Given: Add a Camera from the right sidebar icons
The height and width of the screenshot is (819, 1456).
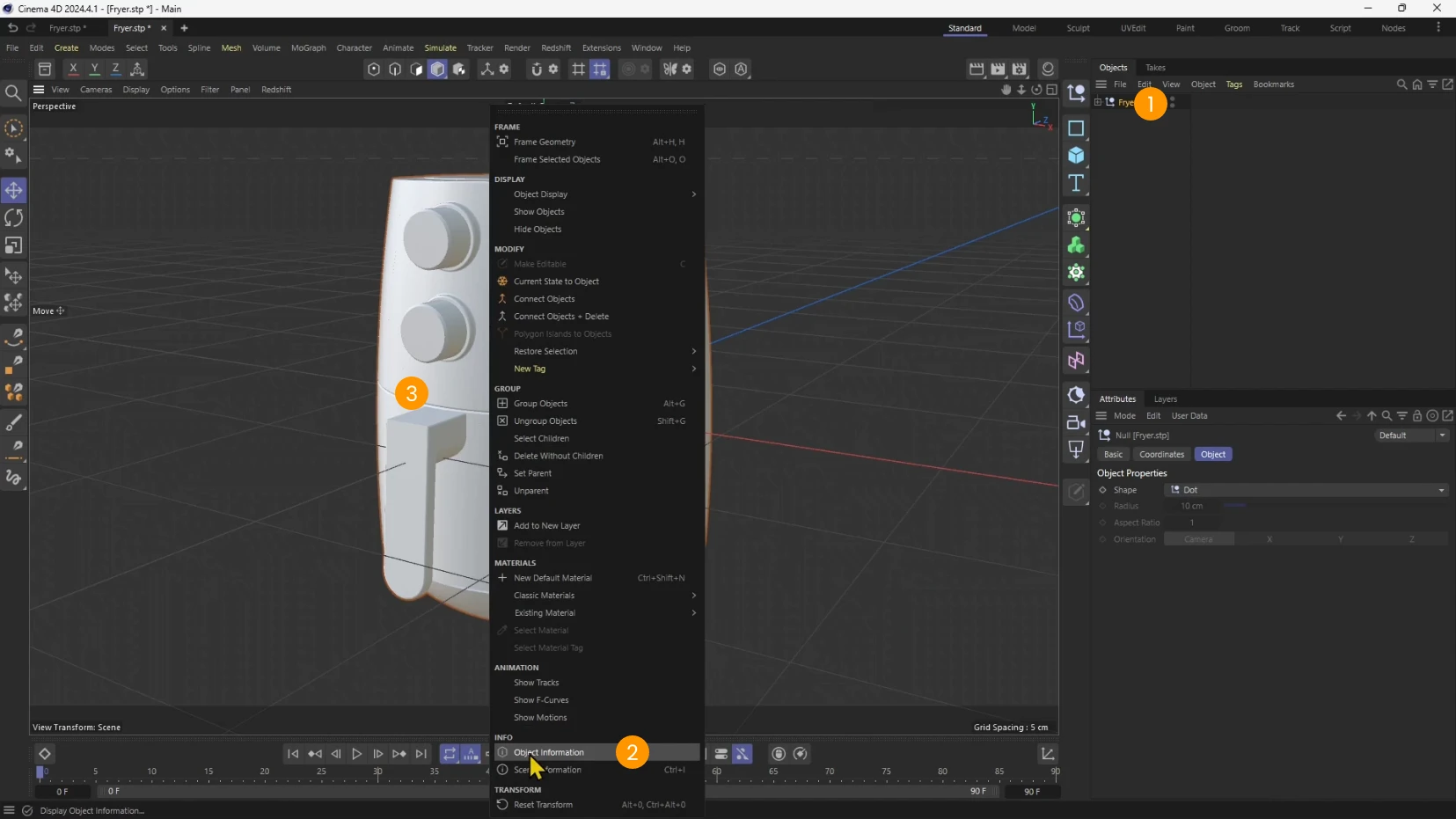Looking at the screenshot, I should pos(1077,423).
